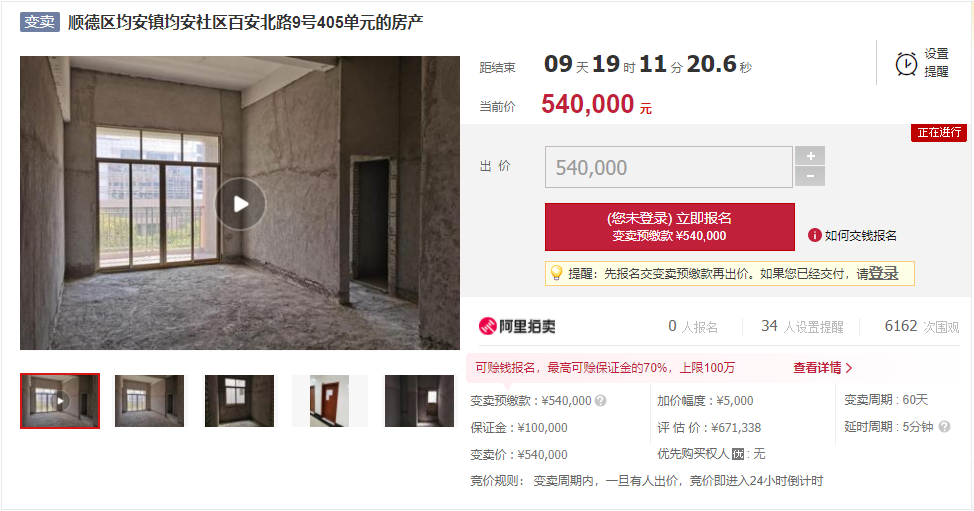Click the lightbulb tip icon
Screen dimensions: 974x511
(557, 273)
